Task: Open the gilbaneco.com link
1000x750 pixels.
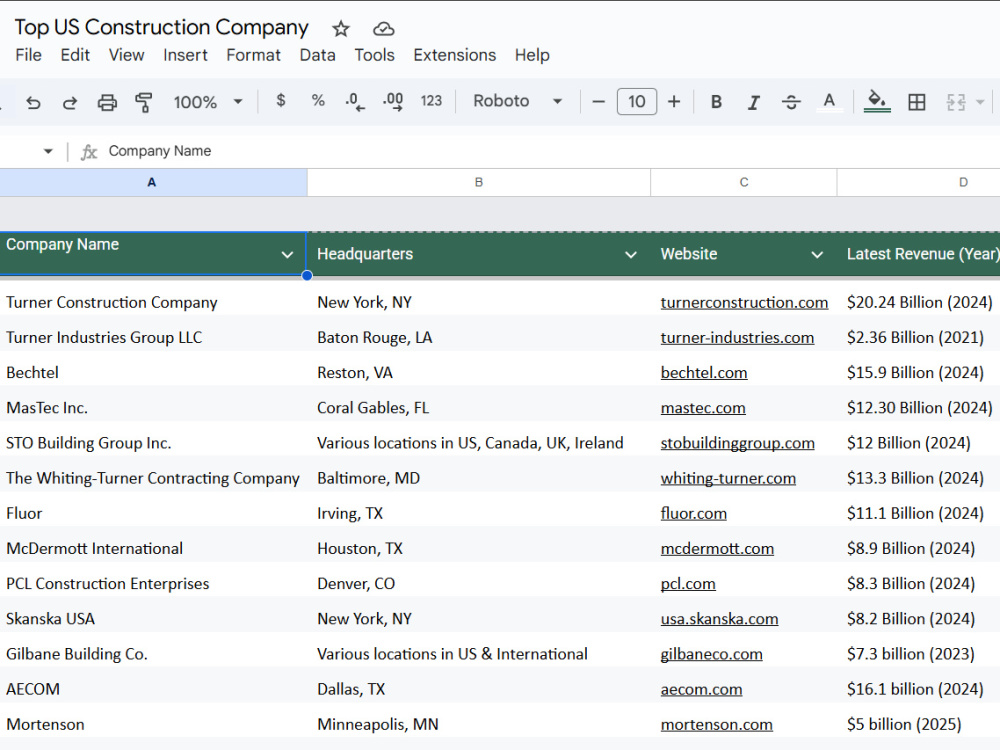Action: [712, 654]
